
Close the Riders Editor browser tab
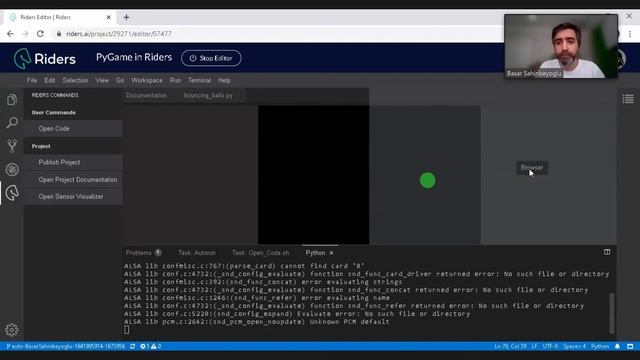point(109,17)
